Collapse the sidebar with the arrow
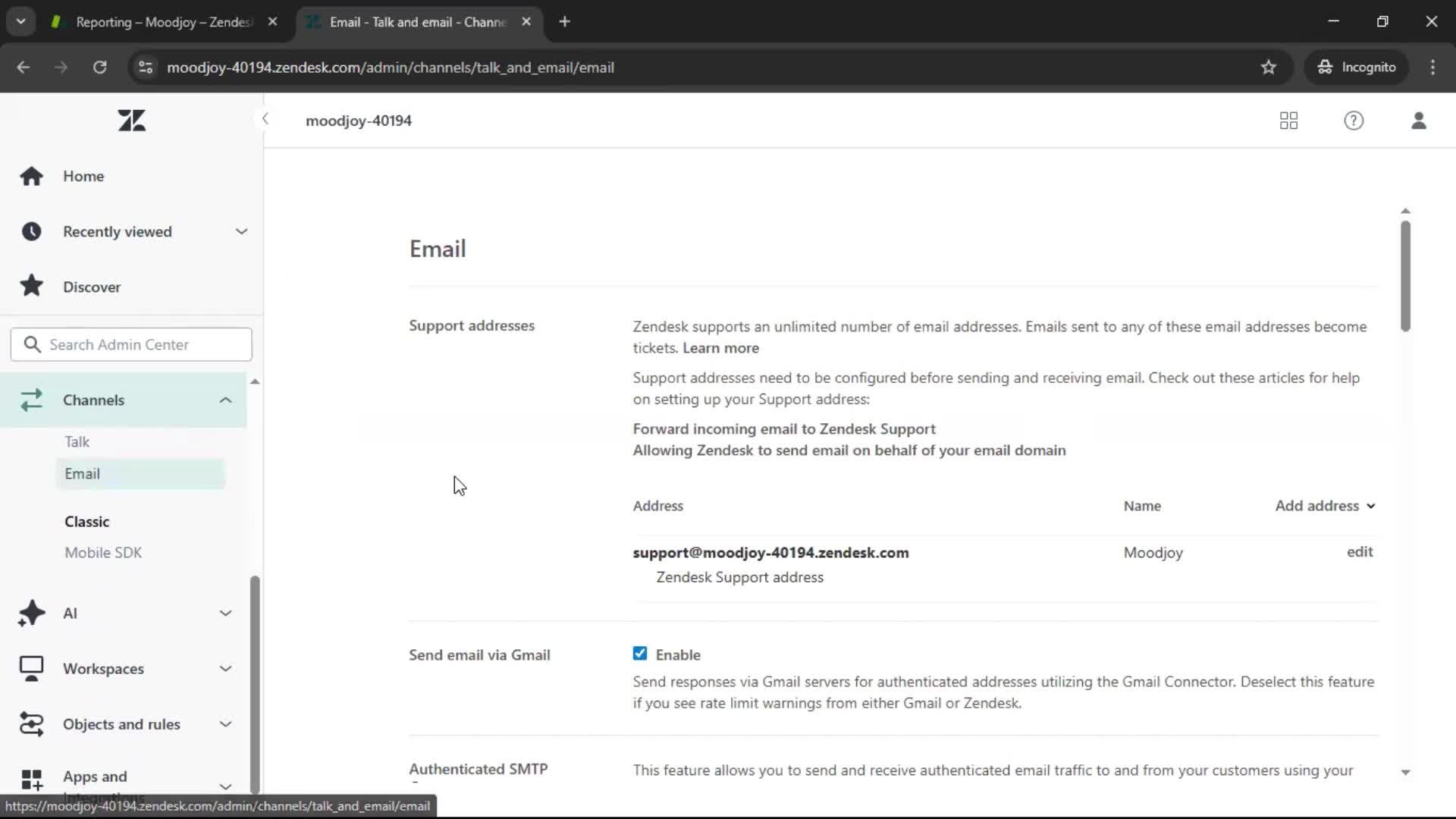The image size is (1456, 819). [x=265, y=119]
